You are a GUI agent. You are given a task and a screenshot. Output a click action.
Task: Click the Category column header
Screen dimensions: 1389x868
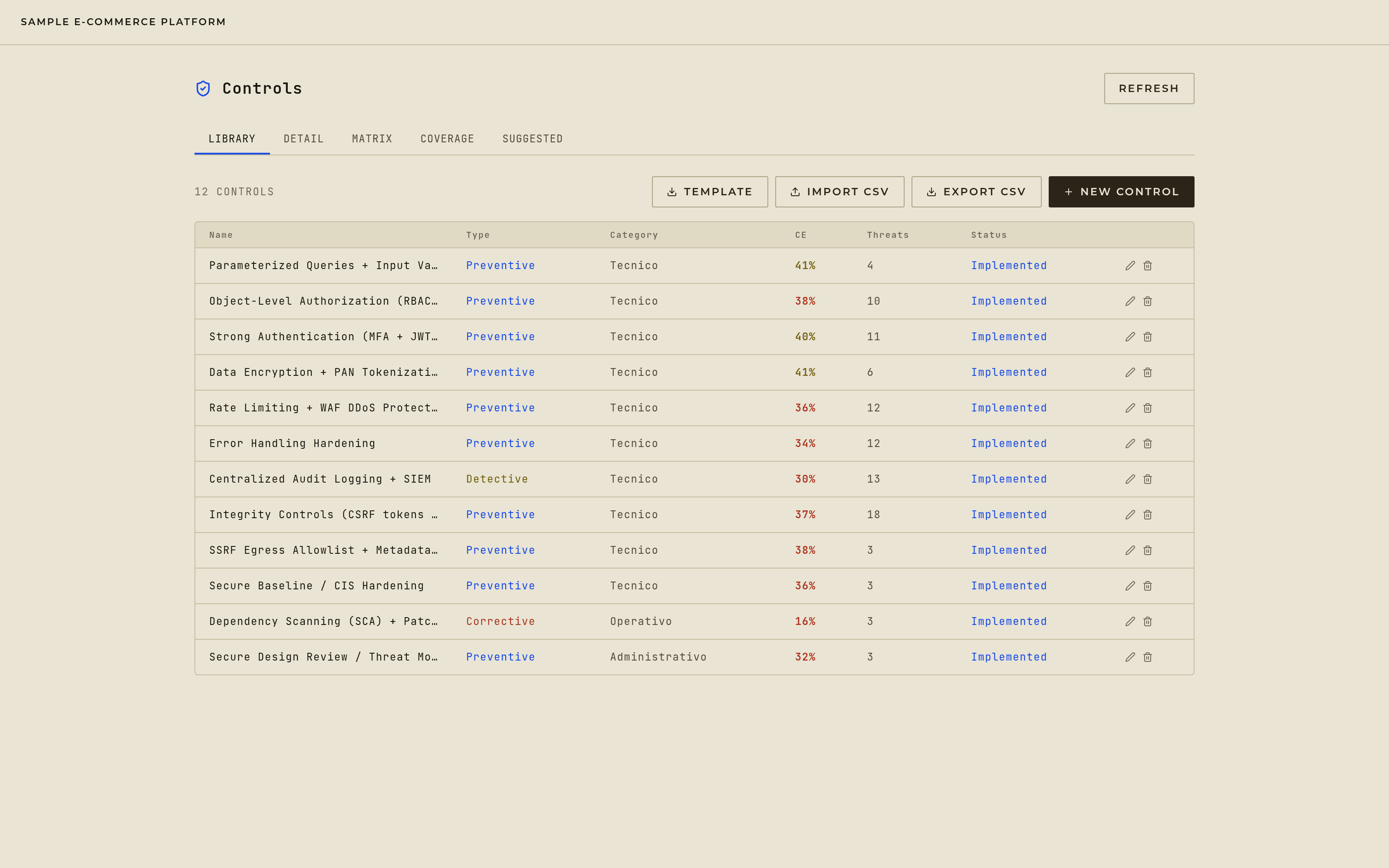click(x=634, y=235)
